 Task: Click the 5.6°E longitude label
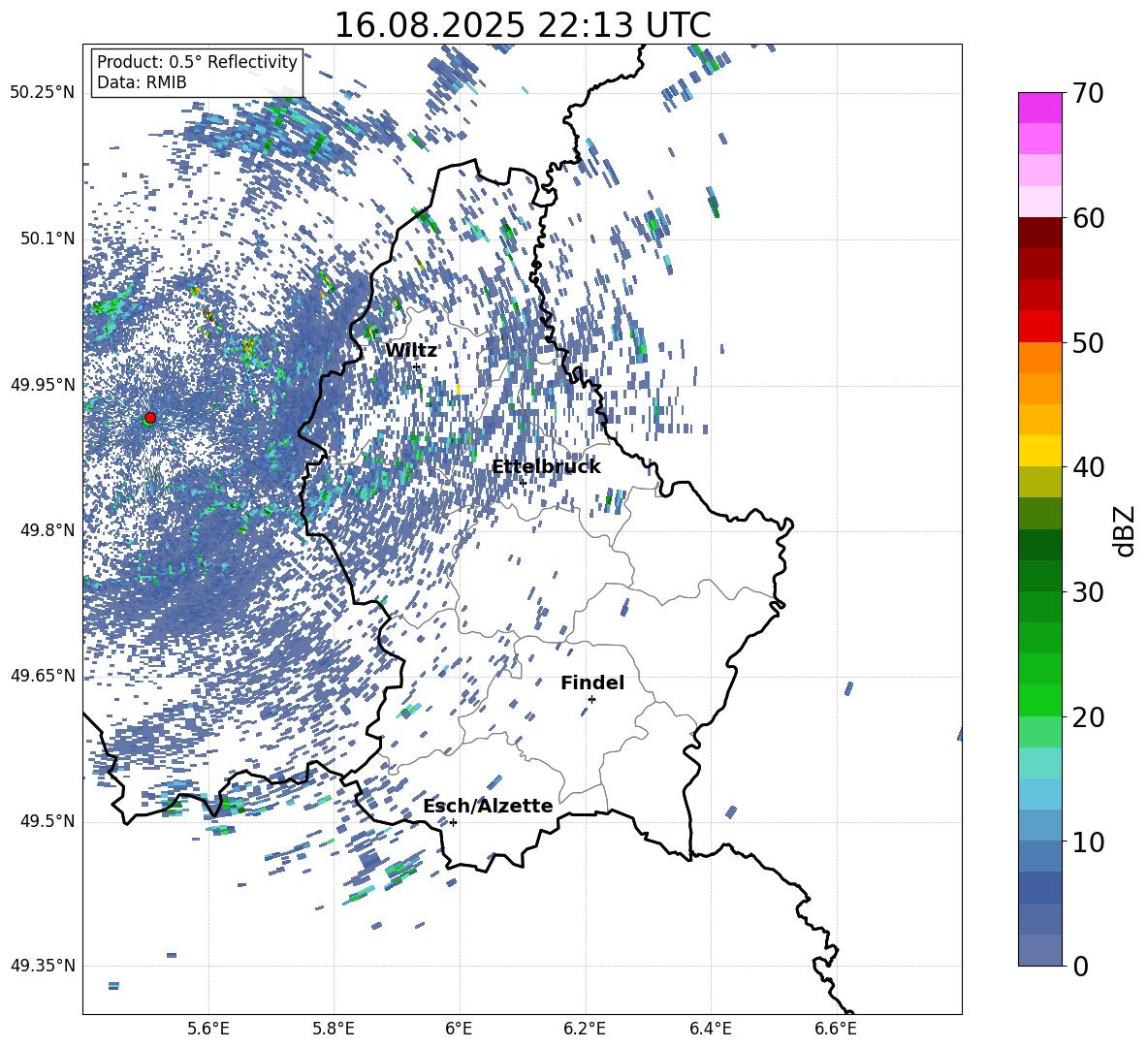(x=208, y=1029)
